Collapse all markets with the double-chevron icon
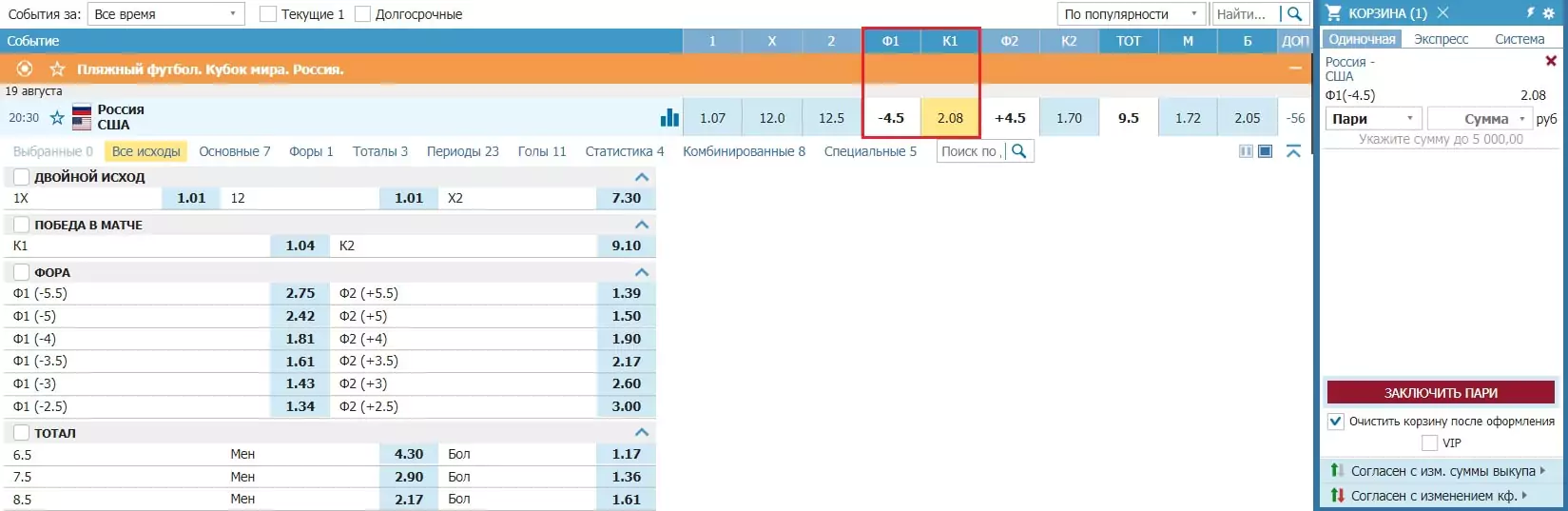1568x511 pixels. point(1293,151)
